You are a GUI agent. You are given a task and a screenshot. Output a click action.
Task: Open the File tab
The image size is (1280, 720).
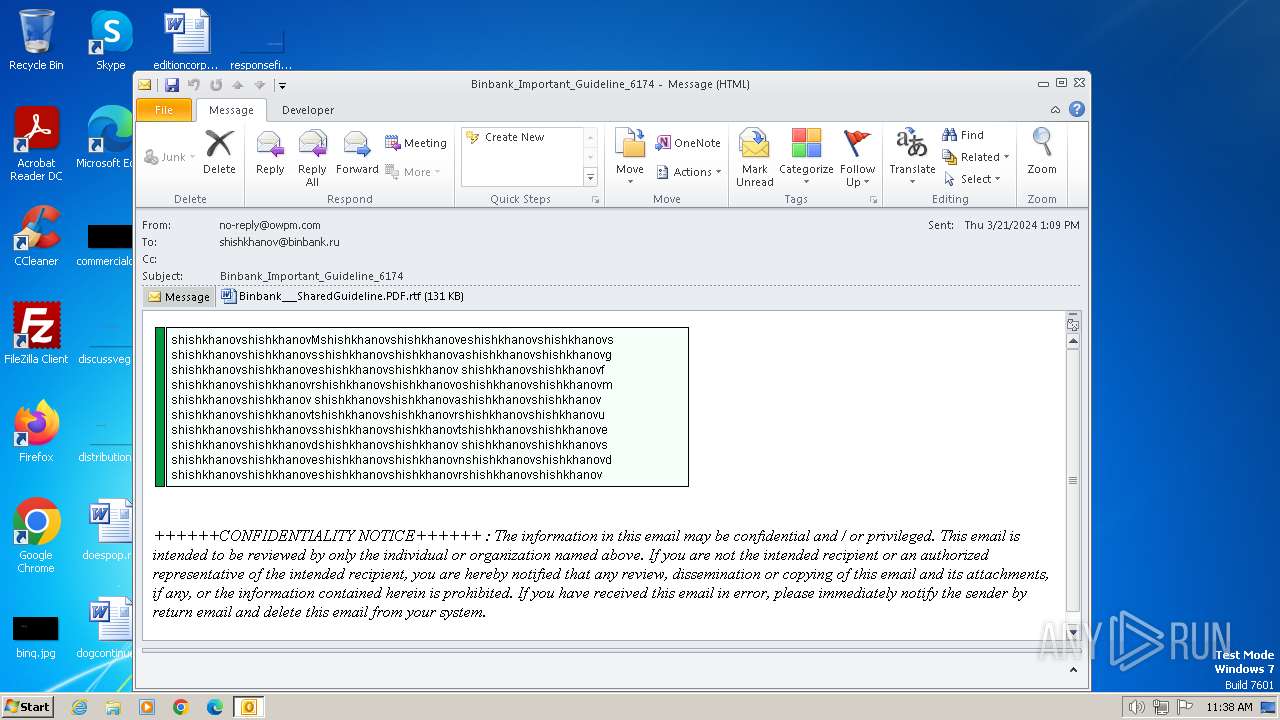click(164, 110)
